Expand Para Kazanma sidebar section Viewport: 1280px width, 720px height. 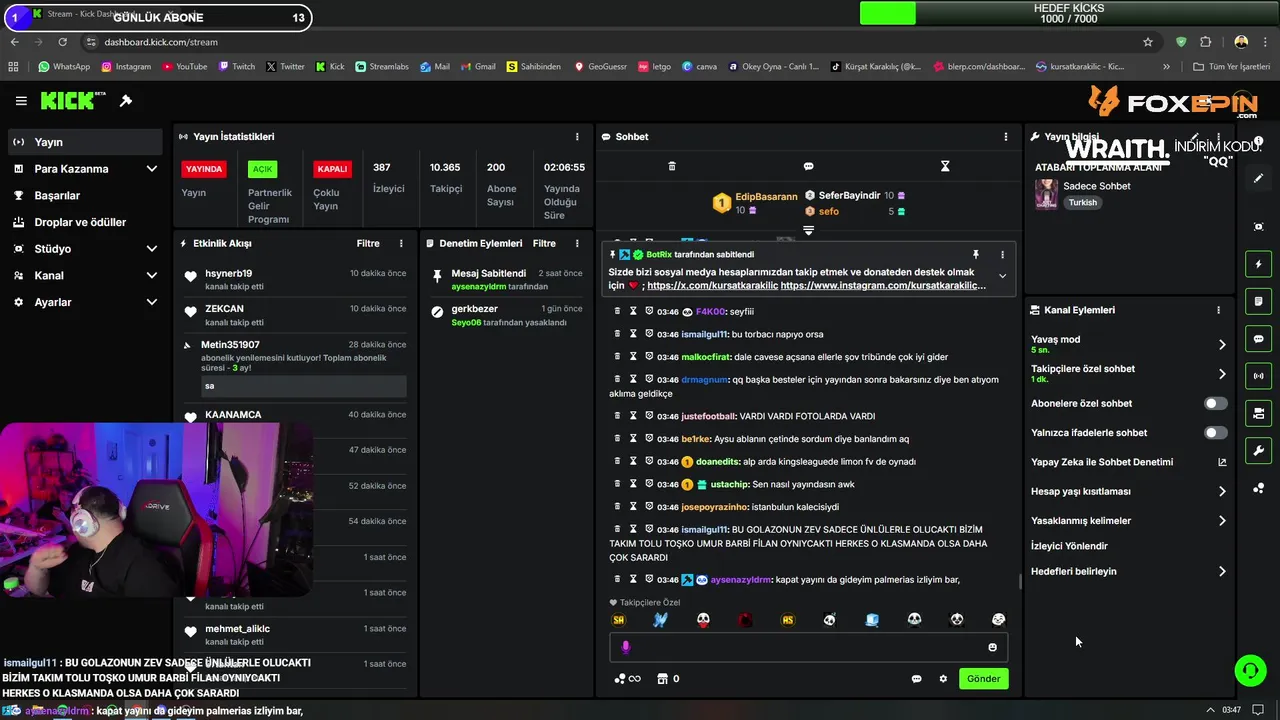pos(152,169)
